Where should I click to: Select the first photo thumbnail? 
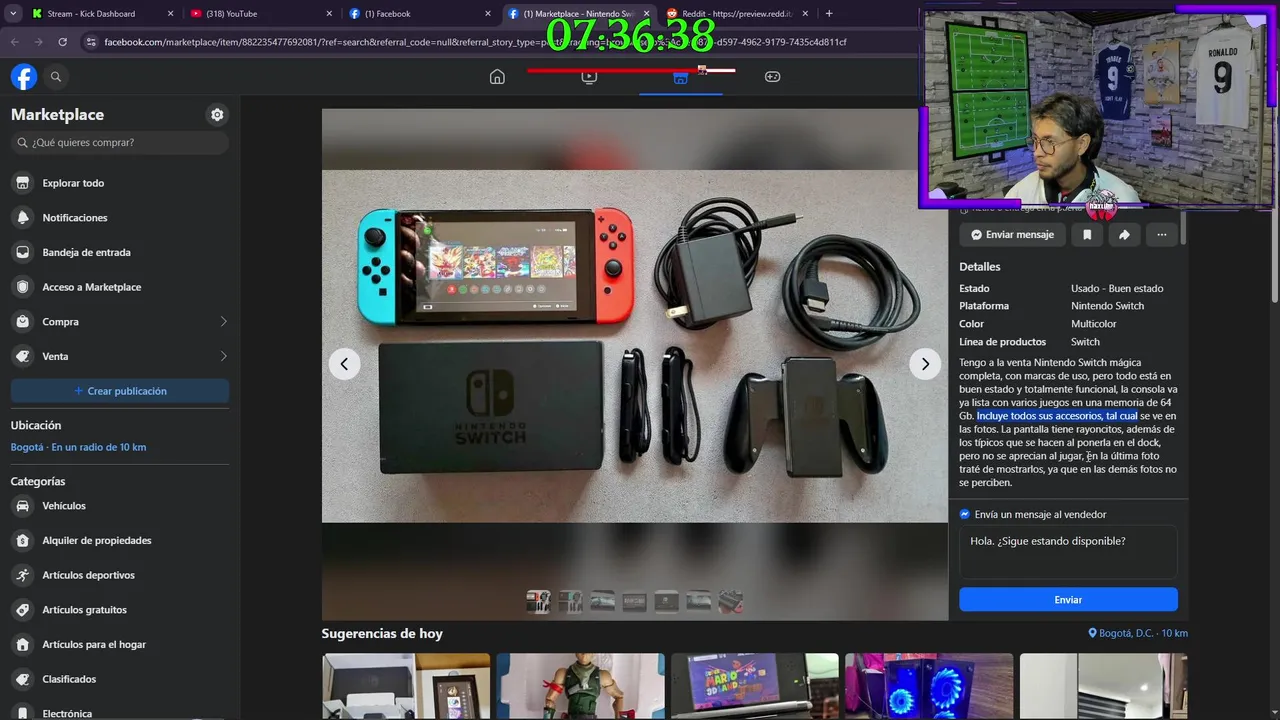click(x=538, y=602)
